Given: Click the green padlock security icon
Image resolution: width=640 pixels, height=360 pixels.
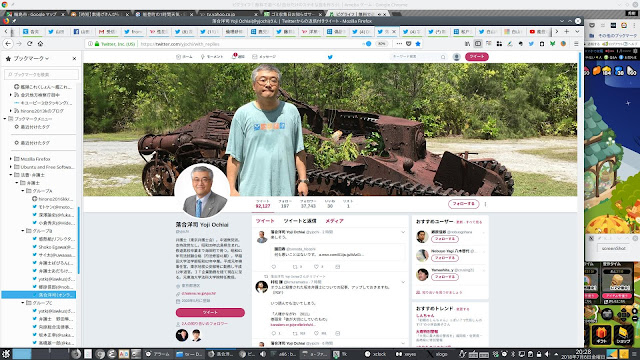Looking at the screenshot, I should click(97, 44).
